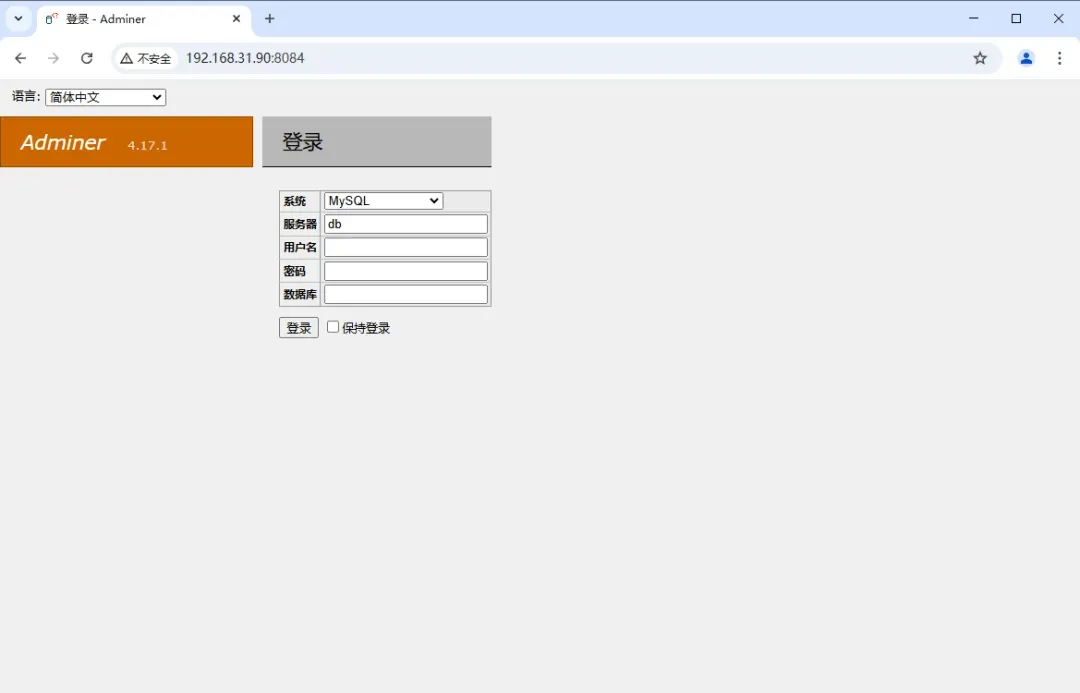Click the 服务器 field containing db
Viewport: 1080px width, 693px height.
coord(405,223)
